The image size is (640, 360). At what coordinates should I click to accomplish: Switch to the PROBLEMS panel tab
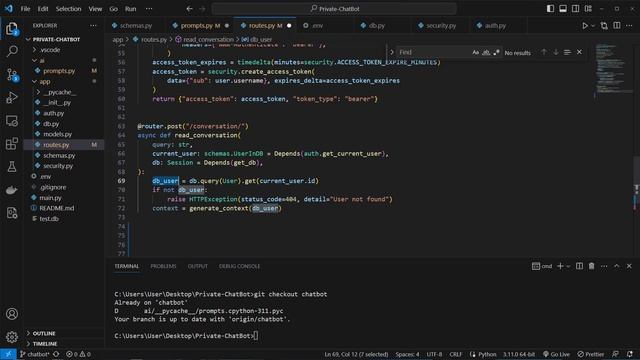[163, 266]
